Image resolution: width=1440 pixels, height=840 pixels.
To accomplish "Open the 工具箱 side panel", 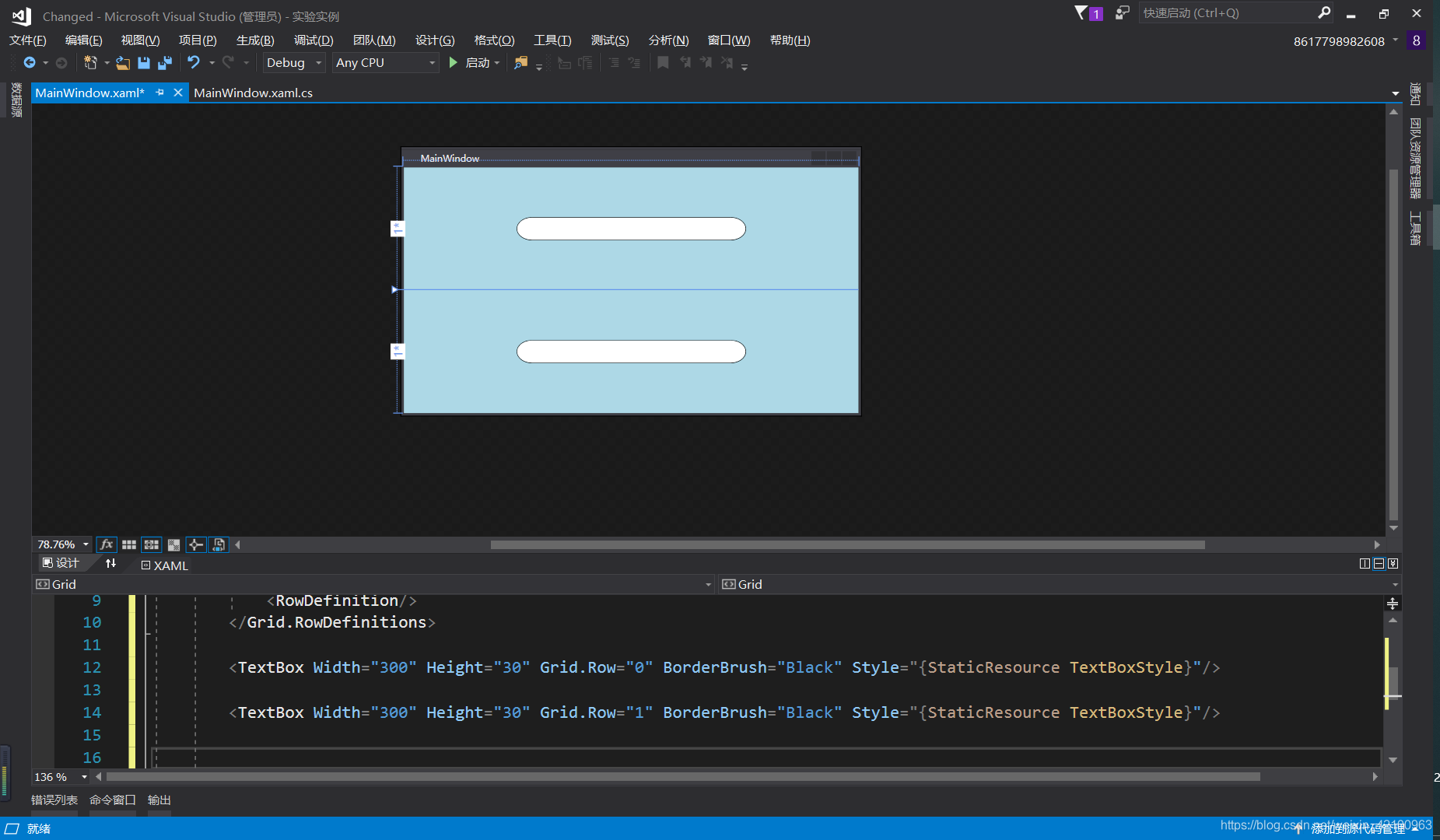I will pyautogui.click(x=1416, y=229).
